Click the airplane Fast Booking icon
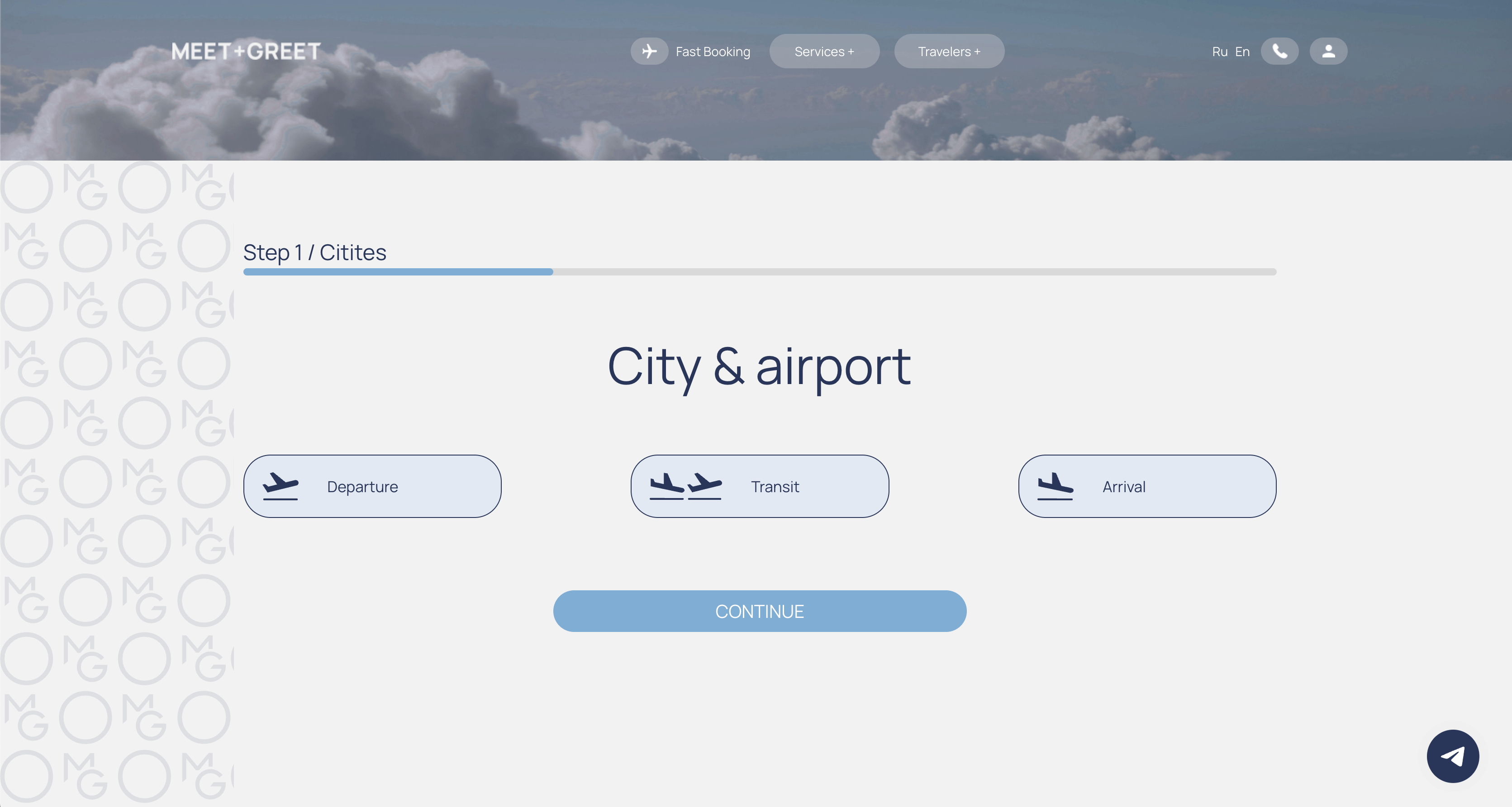Screen dimensions: 1512x807 coord(648,51)
